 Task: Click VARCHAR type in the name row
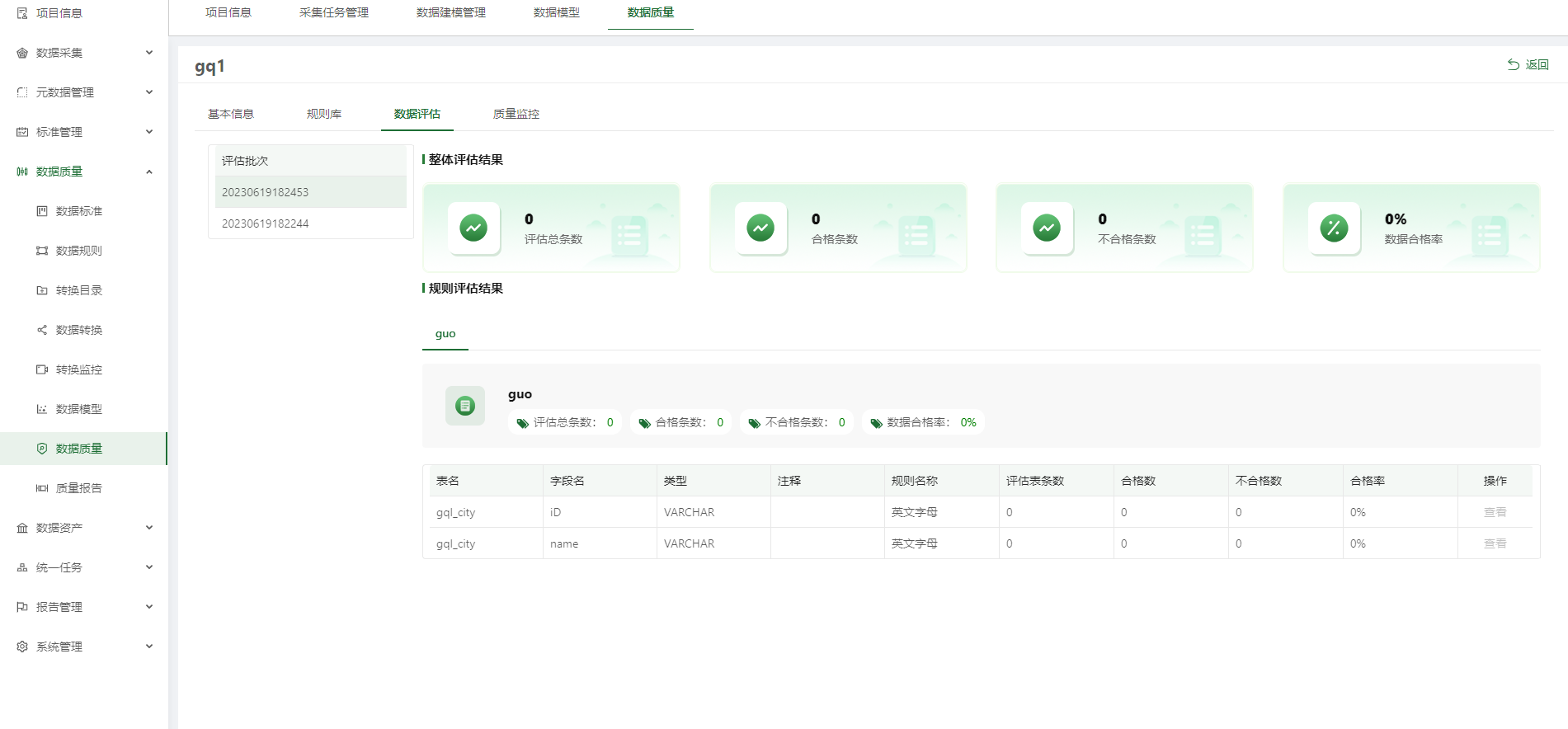point(690,543)
